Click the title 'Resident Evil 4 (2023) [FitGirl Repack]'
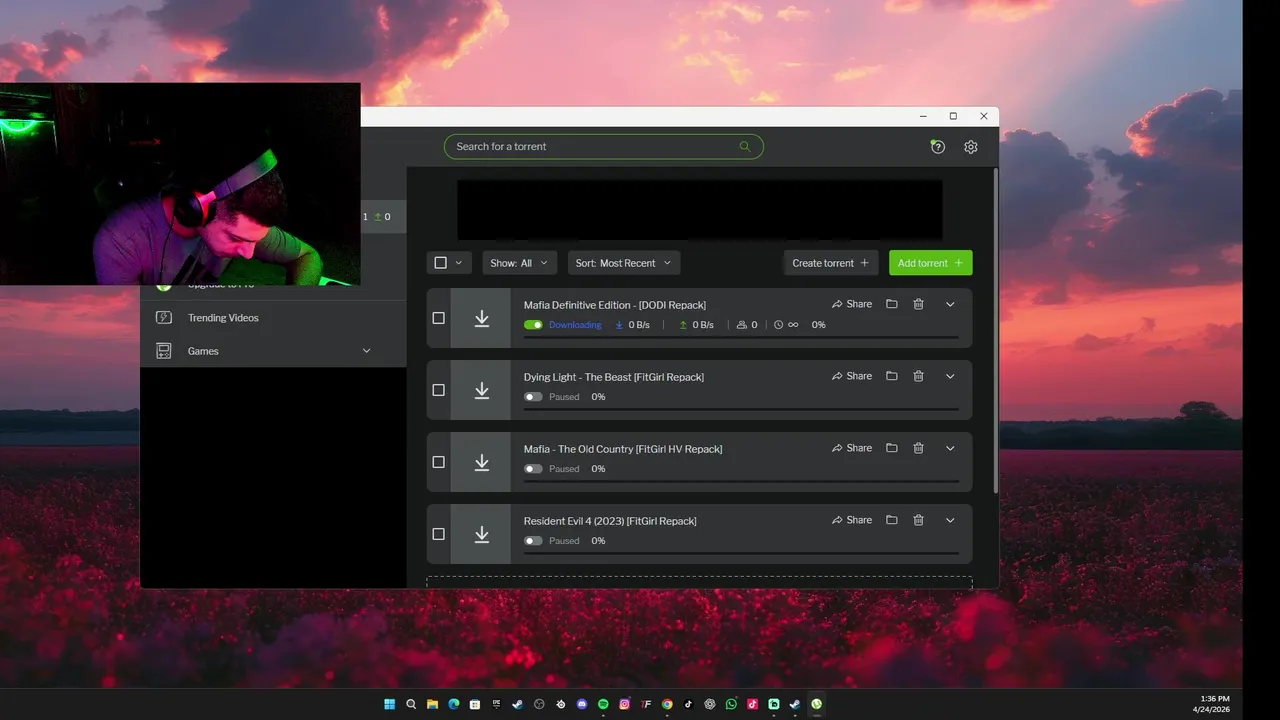Viewport: 1280px width, 720px height. (x=610, y=521)
